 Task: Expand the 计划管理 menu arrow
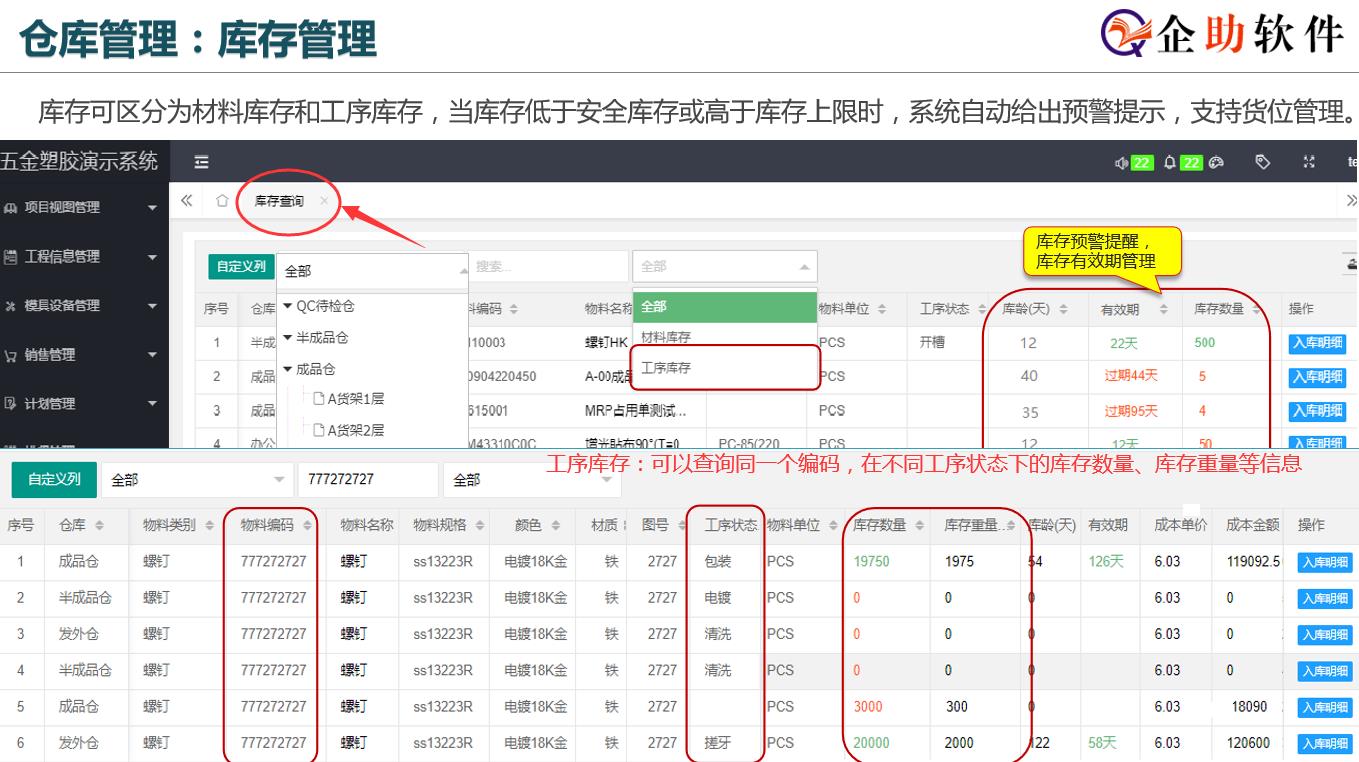click(x=152, y=404)
